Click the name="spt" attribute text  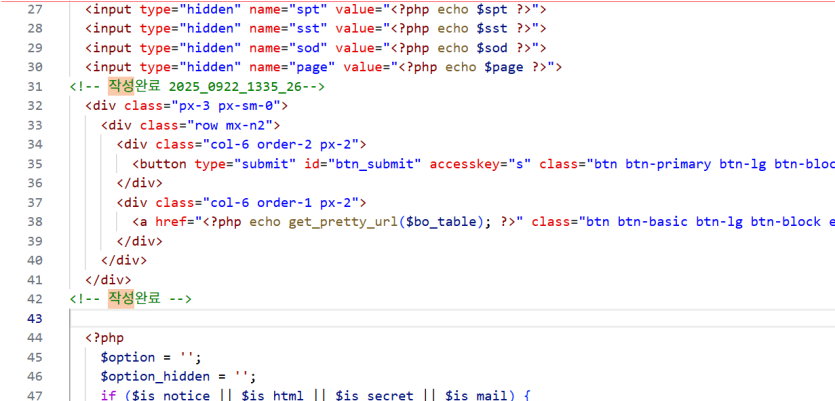(x=288, y=10)
